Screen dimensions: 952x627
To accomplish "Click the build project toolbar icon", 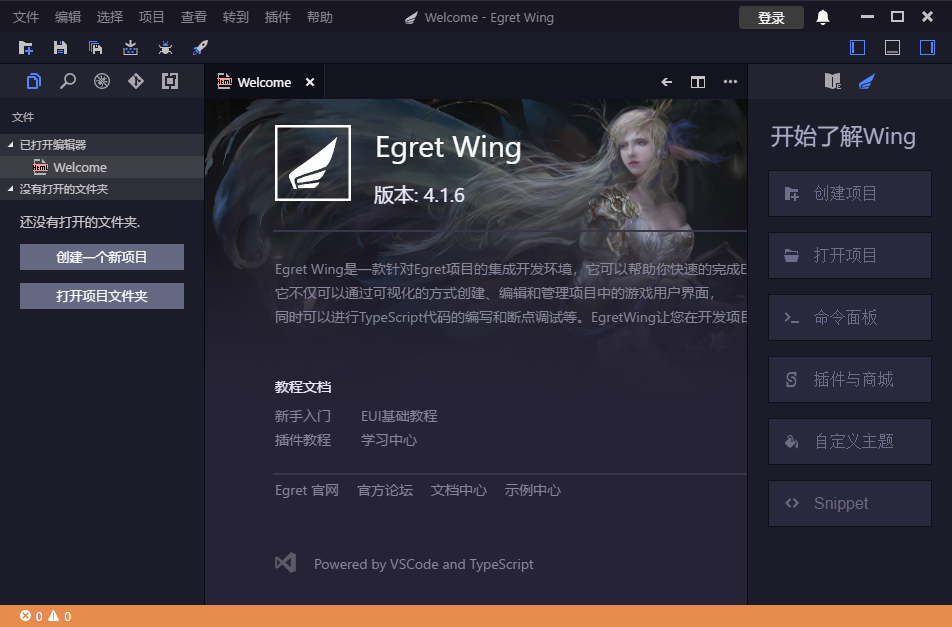I will (130, 47).
